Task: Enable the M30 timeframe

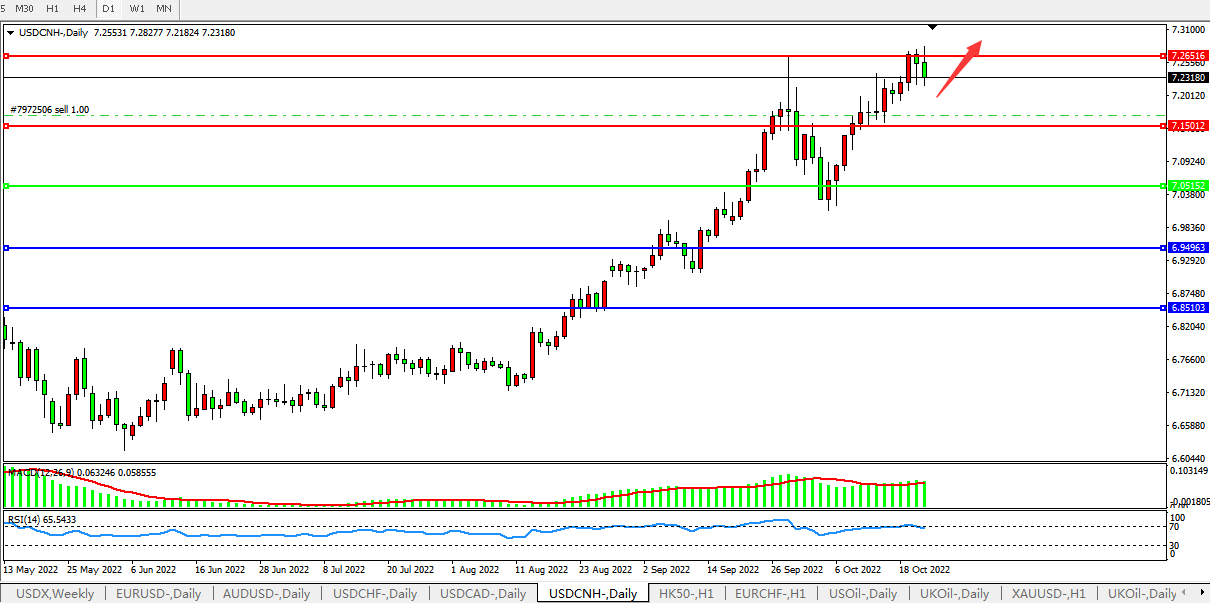Action: coord(25,8)
